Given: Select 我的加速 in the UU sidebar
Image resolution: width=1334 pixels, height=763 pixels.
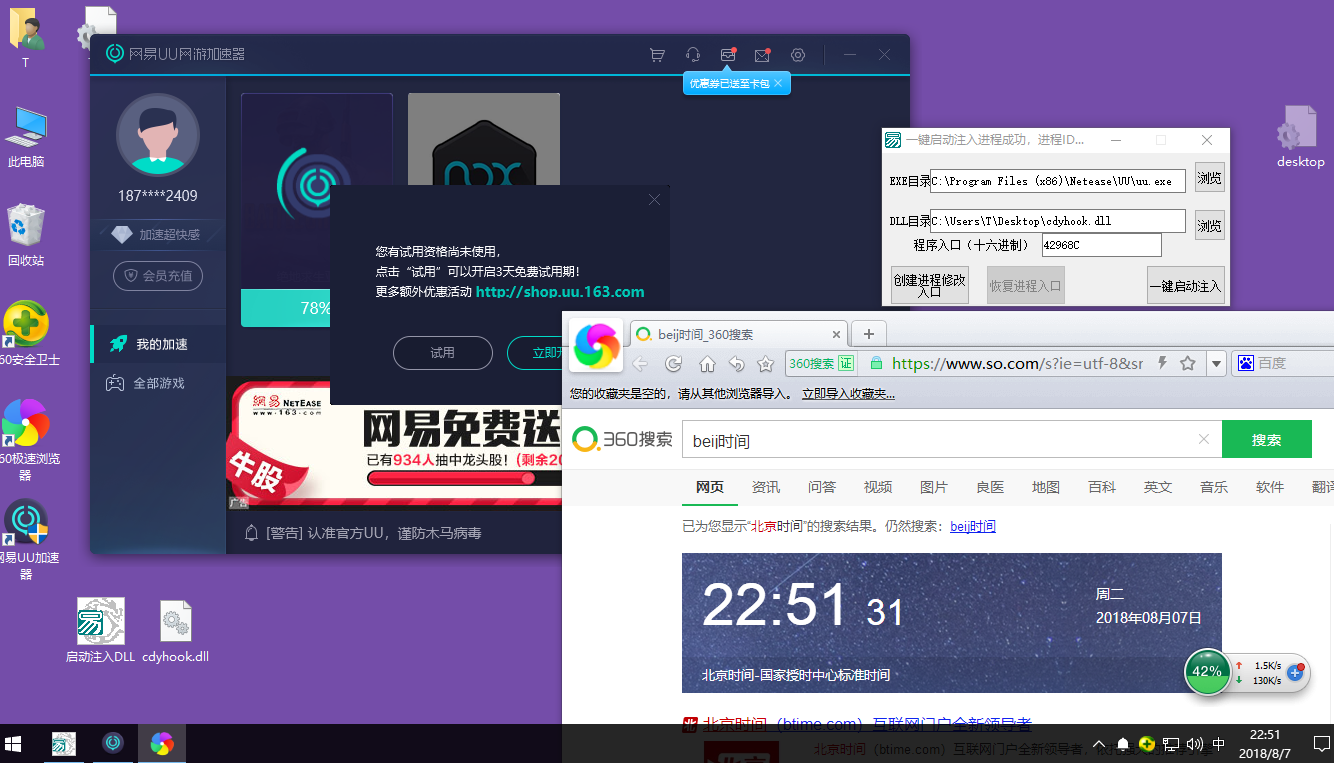Looking at the screenshot, I should (x=158, y=344).
